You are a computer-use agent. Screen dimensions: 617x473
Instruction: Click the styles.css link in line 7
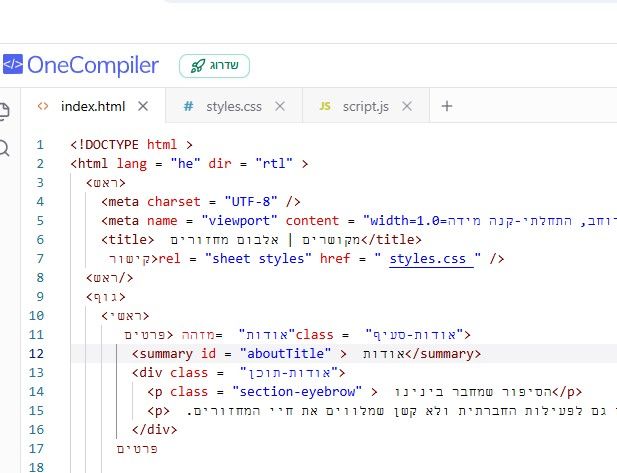431,259
